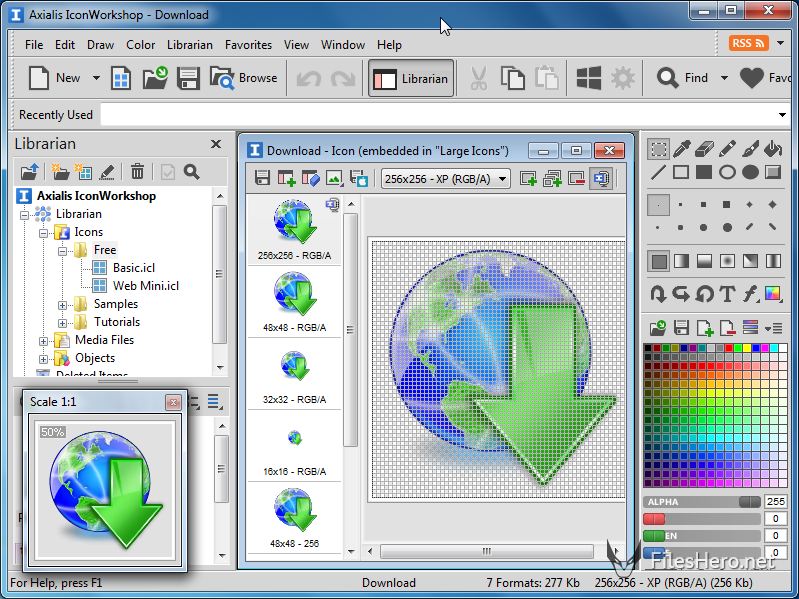Expand the Tutorials folder
The width and height of the screenshot is (799, 599).
coord(62,323)
